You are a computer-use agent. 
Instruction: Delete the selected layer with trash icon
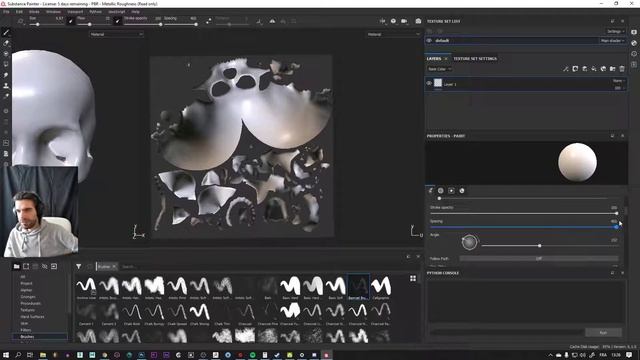pyautogui.click(x=622, y=69)
